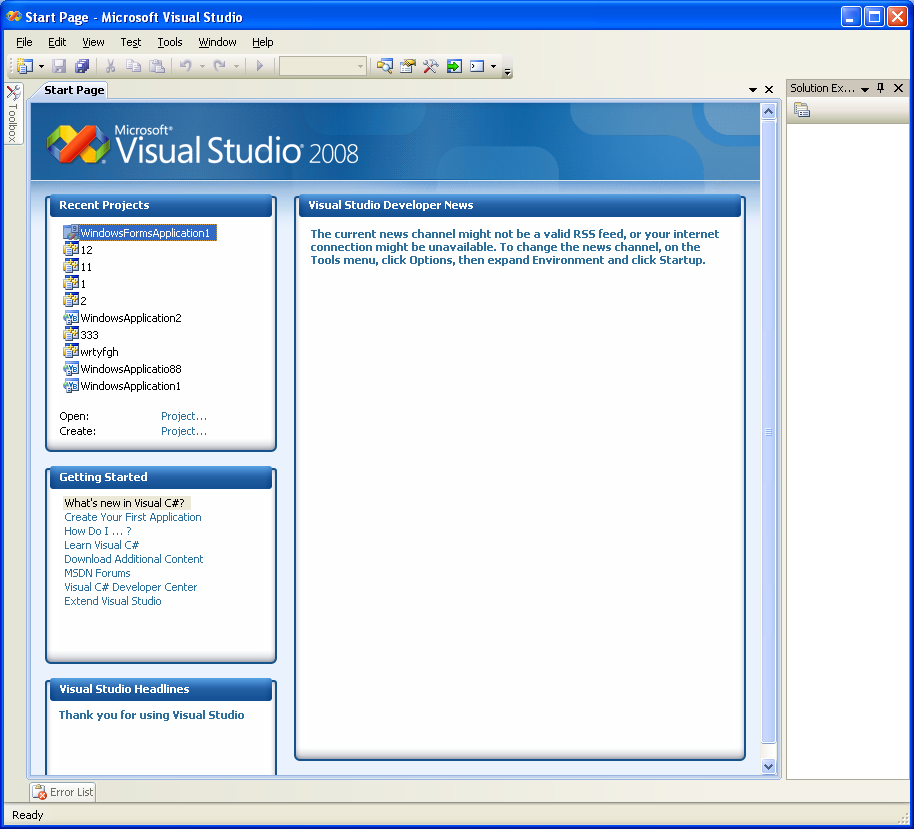This screenshot has height=829, width=914.
Task: Click the Save All toolbar icon
Action: coord(82,66)
